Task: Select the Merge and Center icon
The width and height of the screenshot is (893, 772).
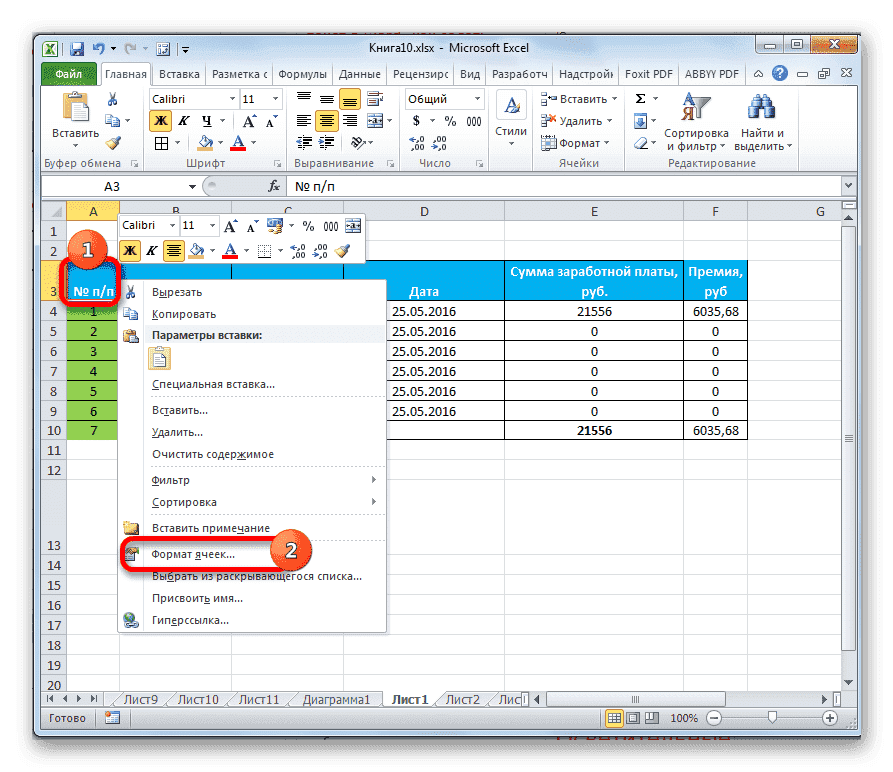Action: pyautogui.click(x=376, y=120)
